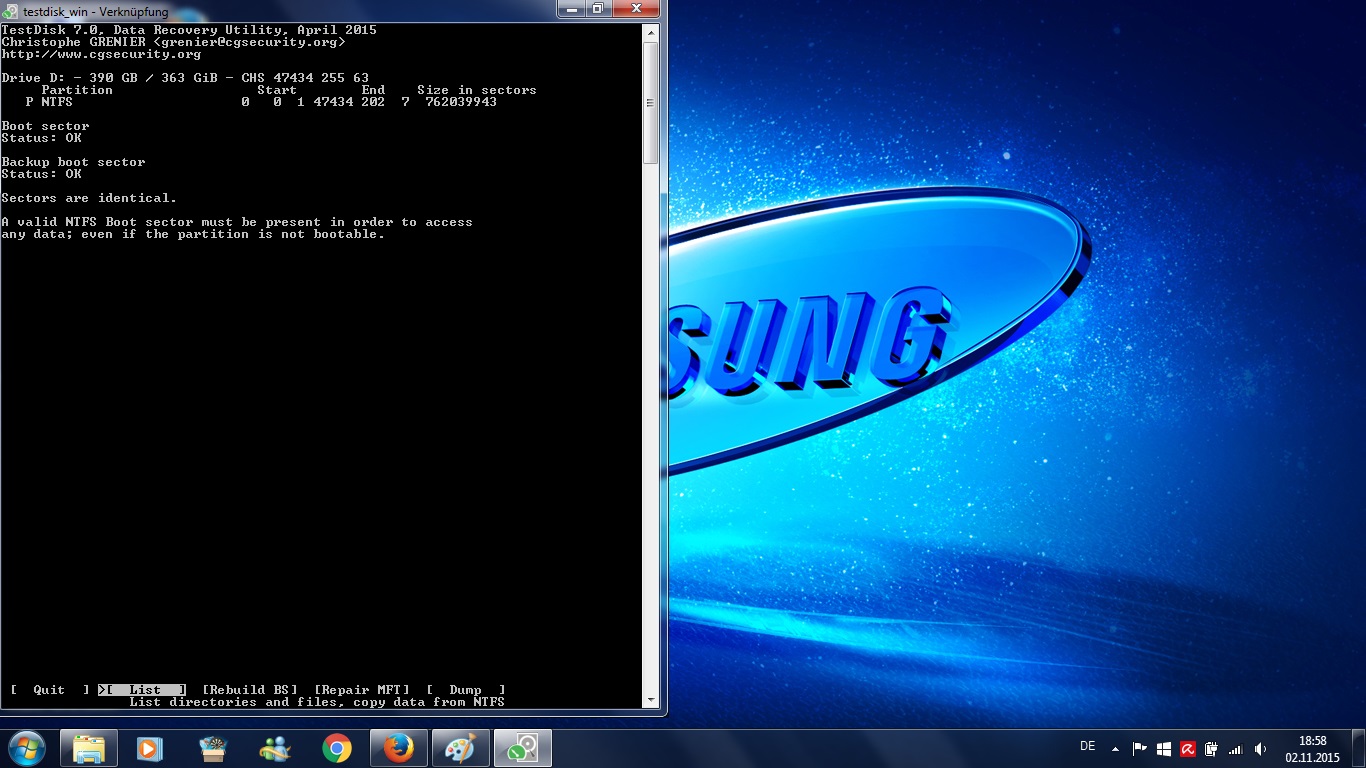Click "List directories and files" hint line

(x=317, y=702)
